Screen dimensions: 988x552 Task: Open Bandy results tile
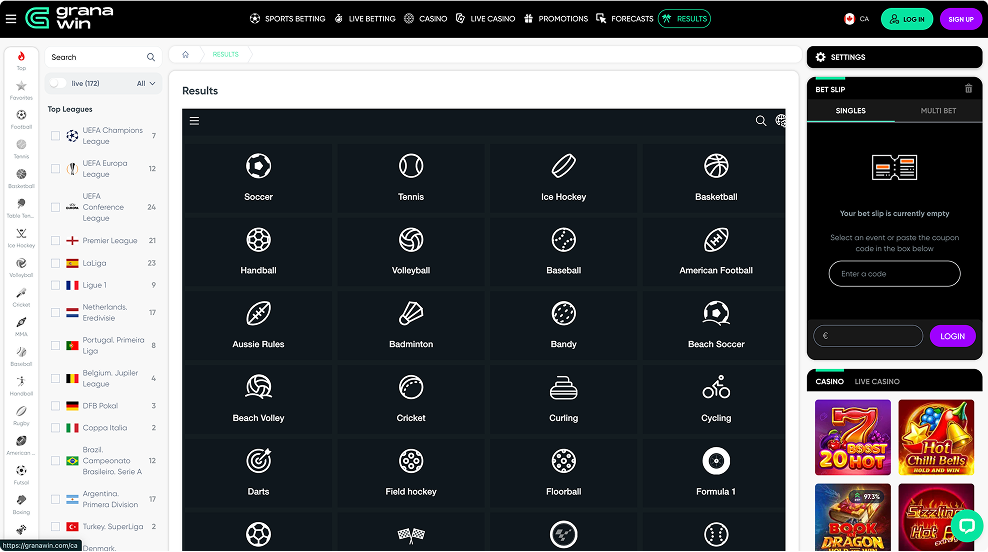[563, 325]
